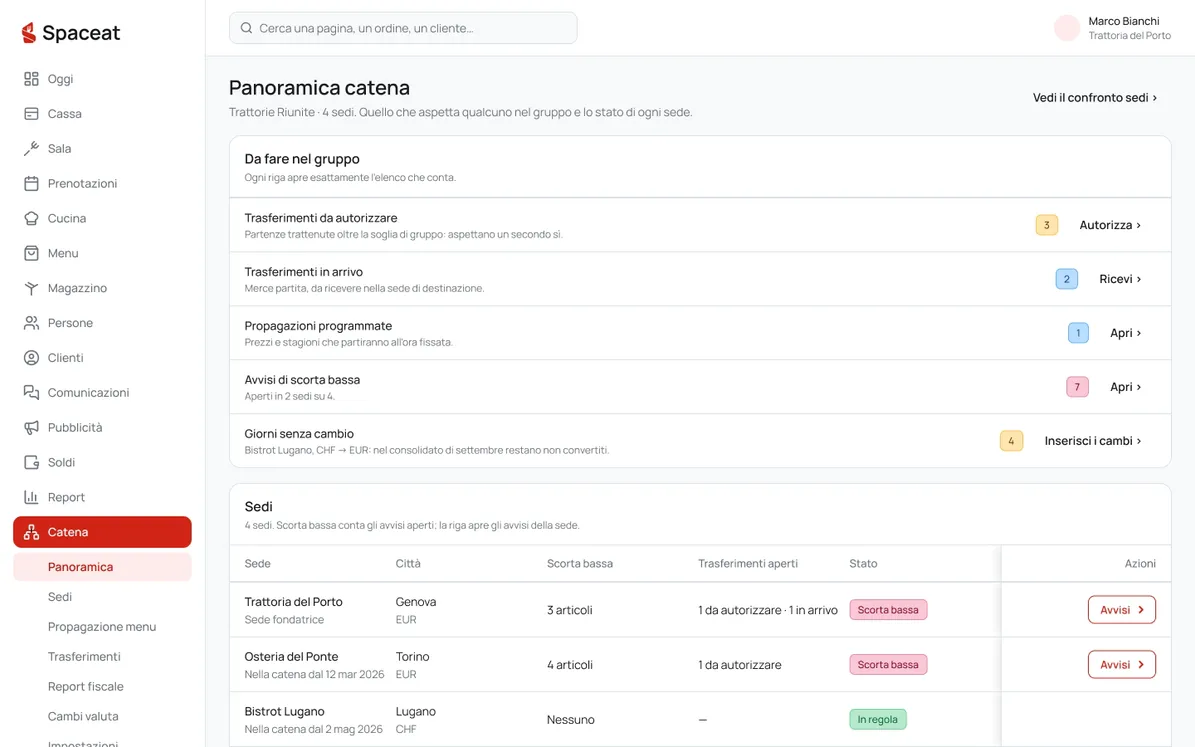Click the Spaceat logo icon
Image resolution: width=1195 pixels, height=747 pixels.
[29, 32]
